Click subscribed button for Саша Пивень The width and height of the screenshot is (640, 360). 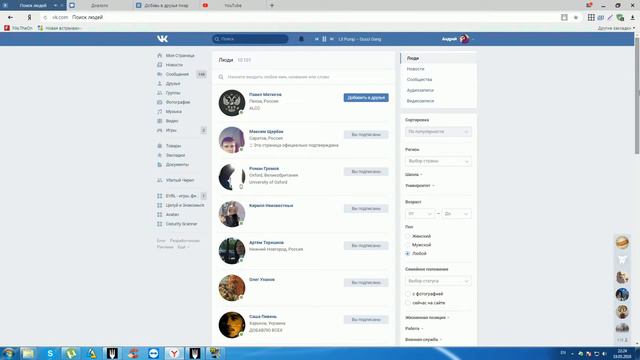coord(366,320)
